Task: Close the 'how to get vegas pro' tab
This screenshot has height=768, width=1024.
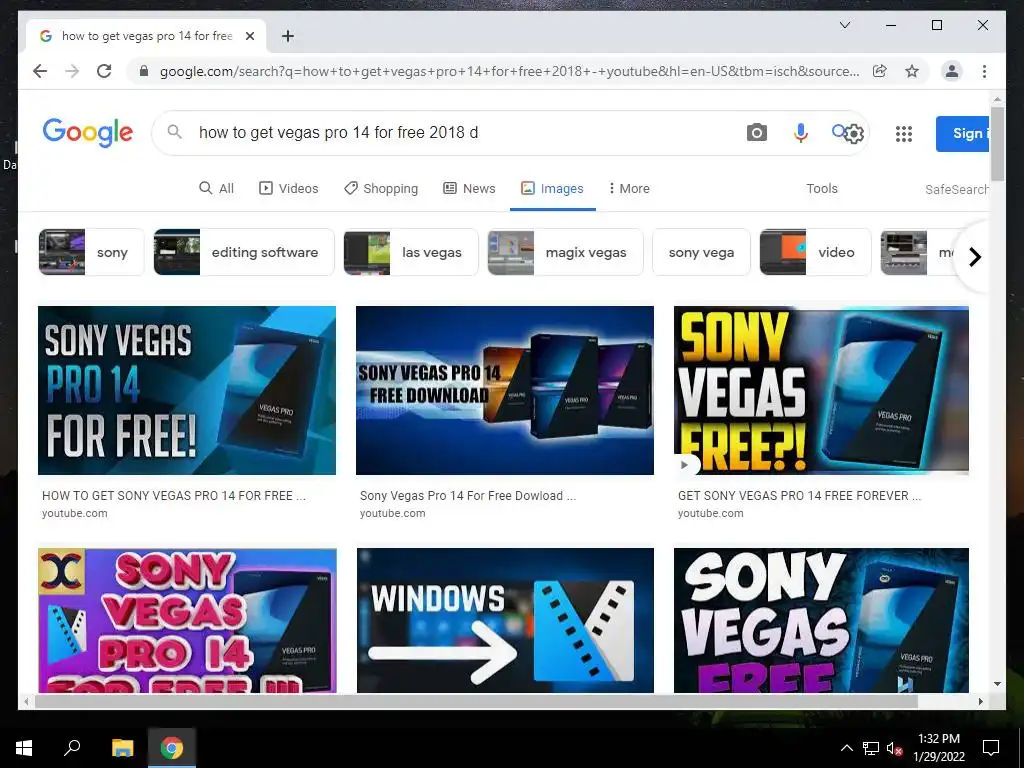Action: (x=249, y=36)
